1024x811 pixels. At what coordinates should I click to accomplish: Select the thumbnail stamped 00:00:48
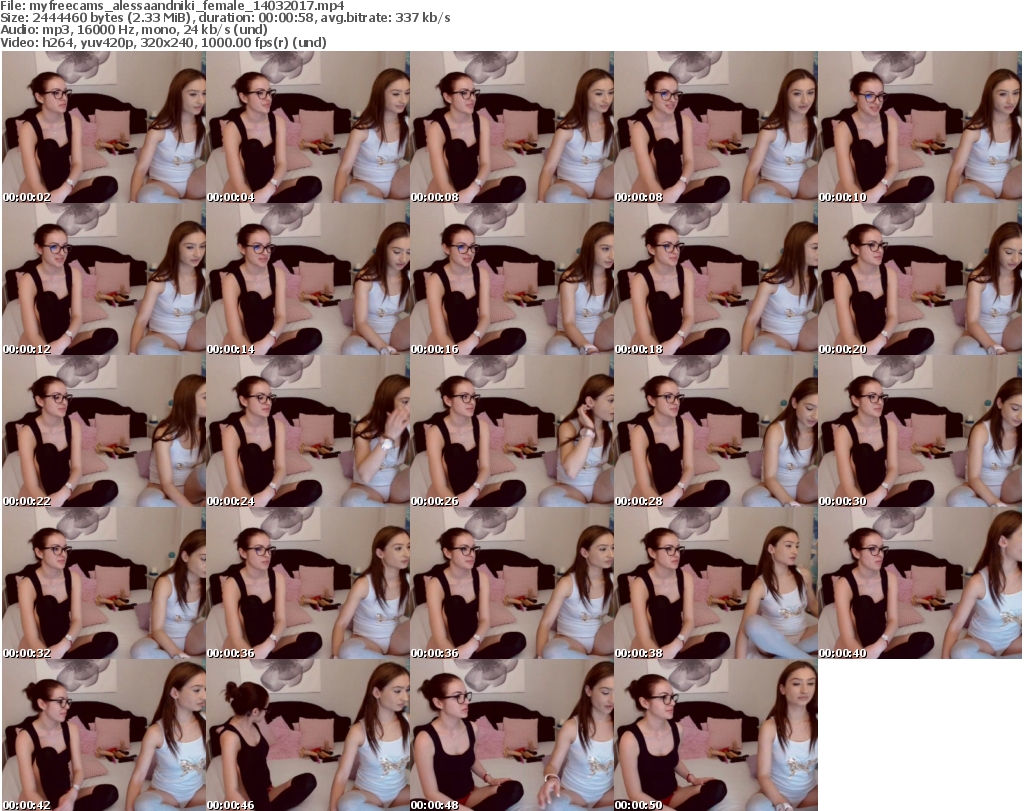point(512,735)
